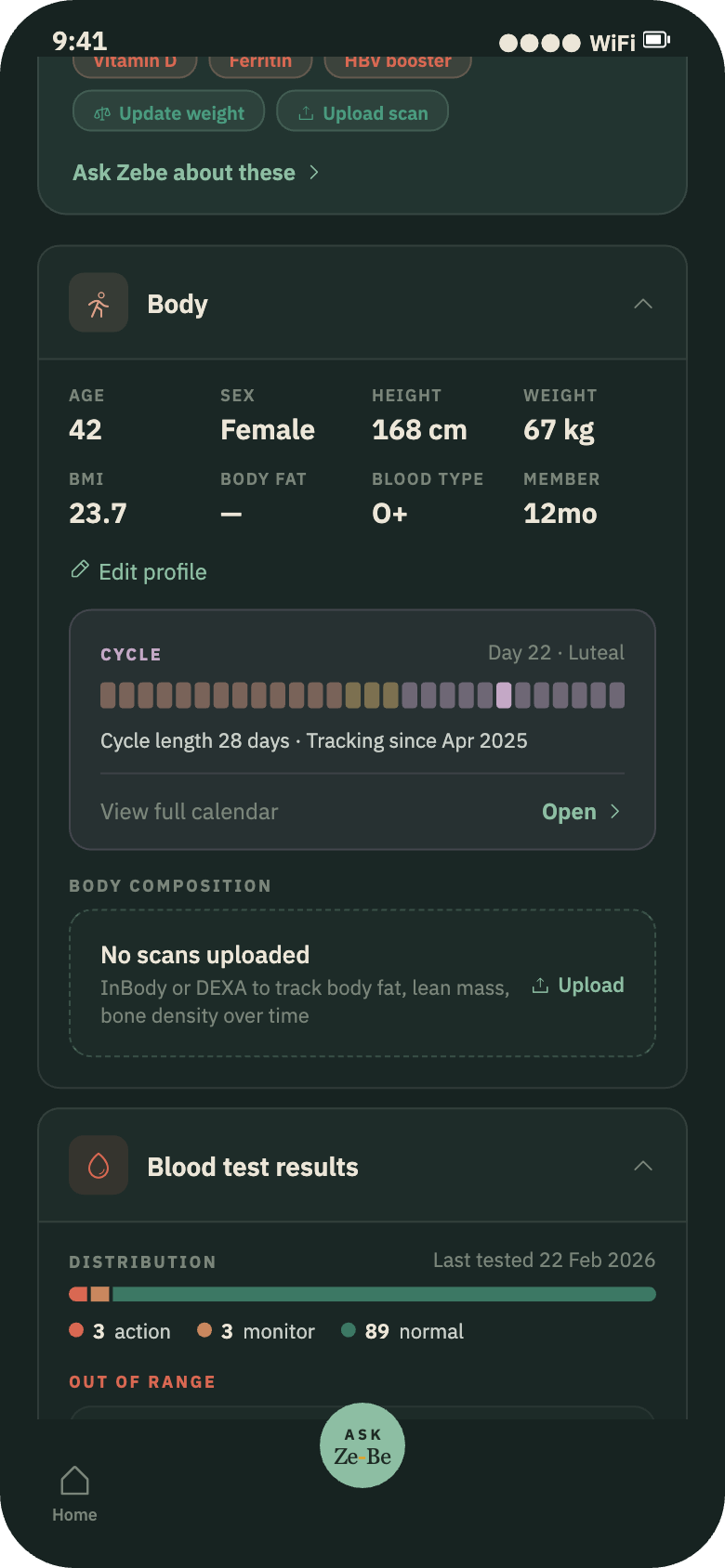Image resolution: width=725 pixels, height=1568 pixels.
Task: Tap the highlighted day 22 cycle segment
Action: click(x=504, y=696)
